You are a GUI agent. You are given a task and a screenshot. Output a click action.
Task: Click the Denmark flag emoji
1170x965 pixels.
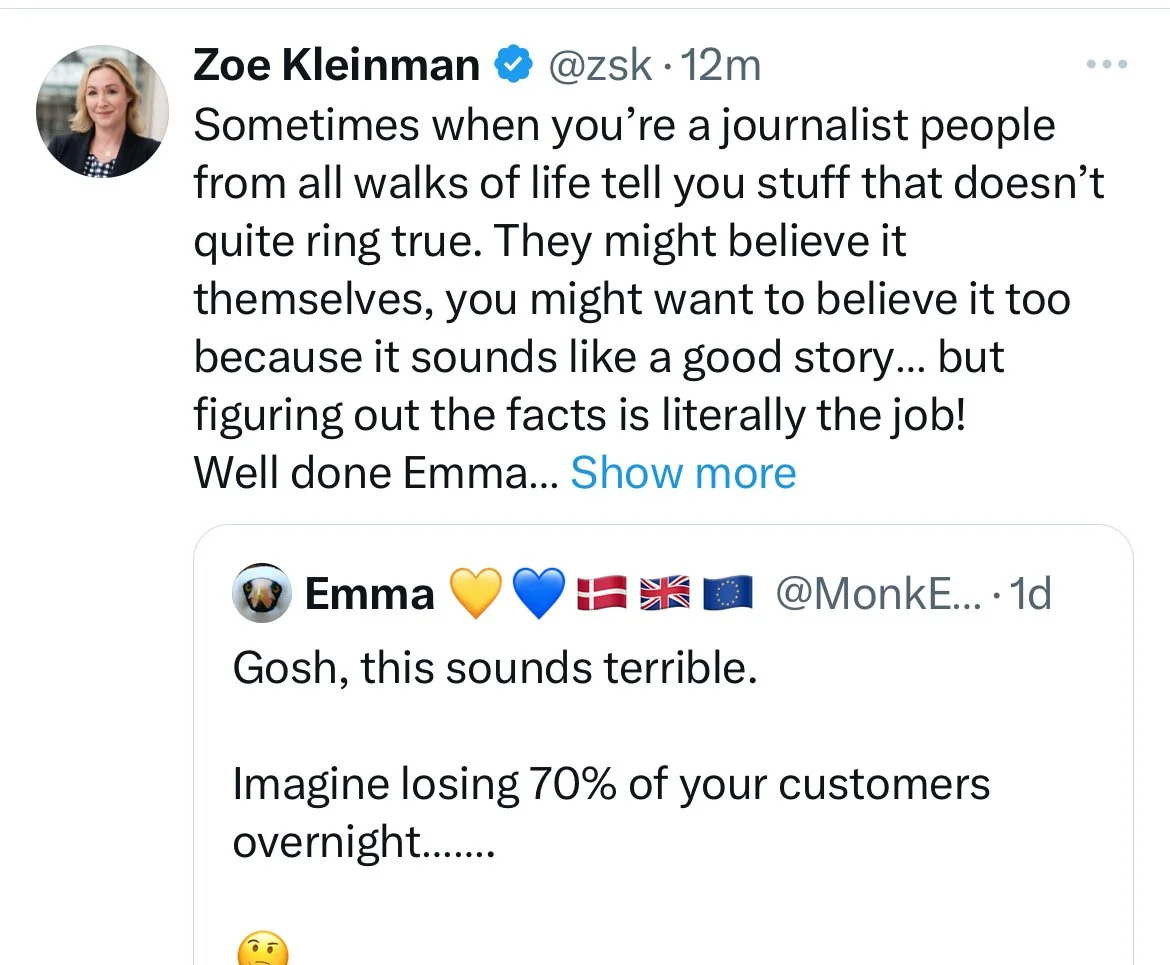tap(600, 595)
